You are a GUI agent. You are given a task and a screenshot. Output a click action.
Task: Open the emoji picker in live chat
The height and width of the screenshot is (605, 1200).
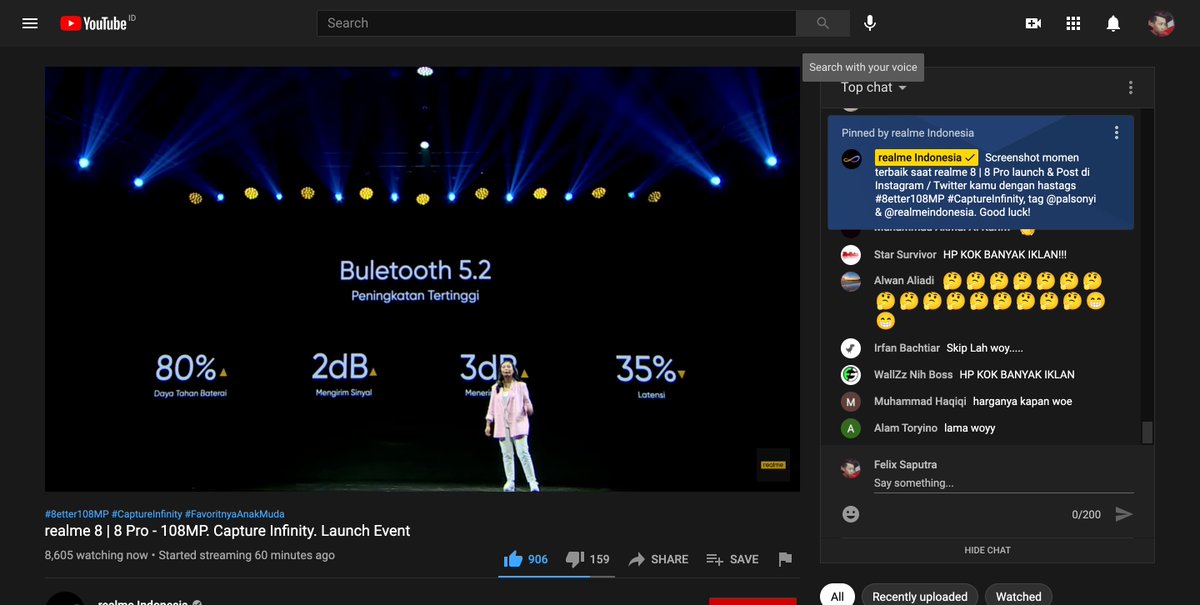pyautogui.click(x=851, y=513)
